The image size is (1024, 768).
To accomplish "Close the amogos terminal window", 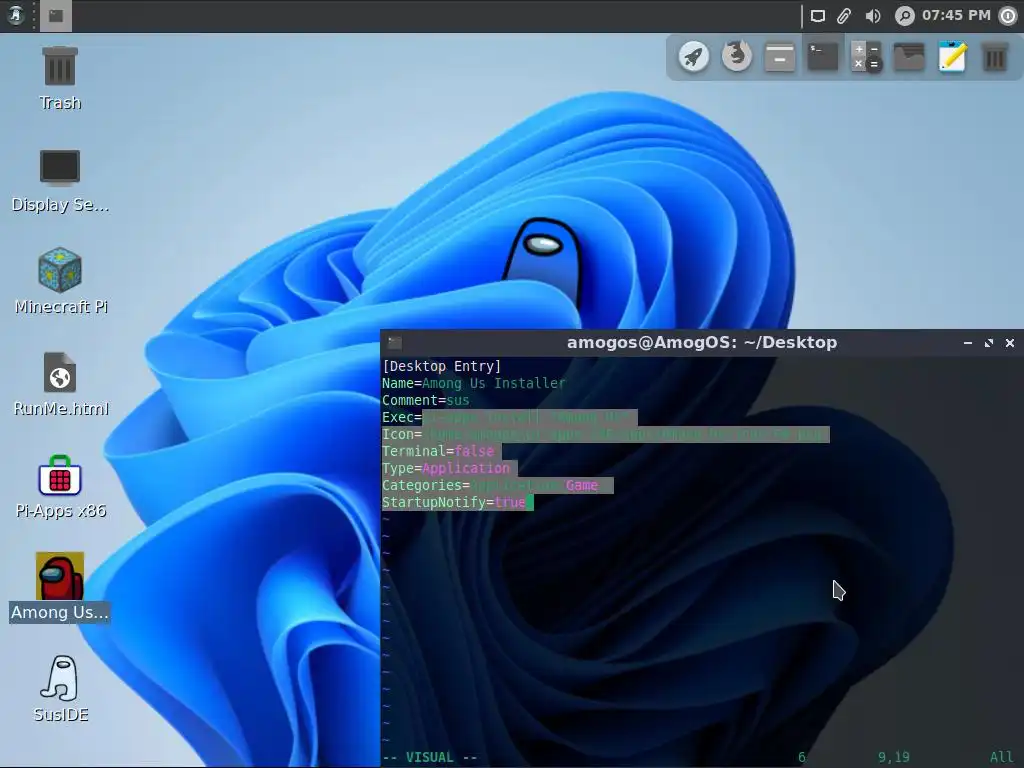I will coord(1010,343).
